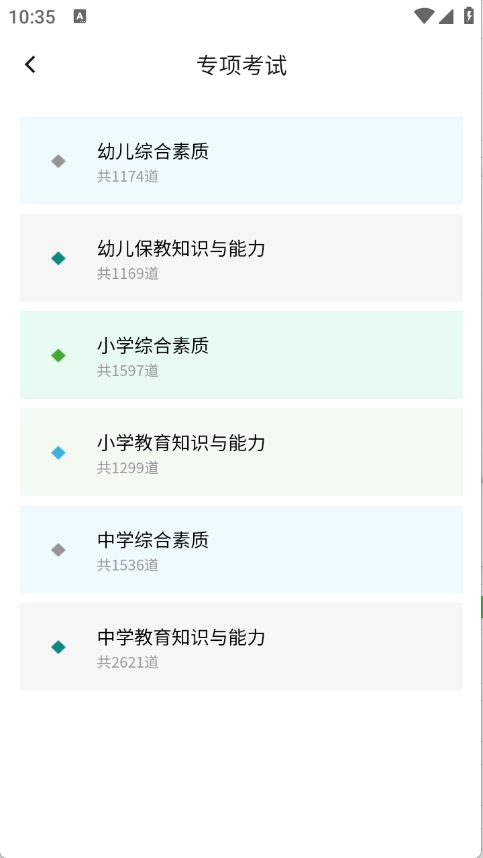Tap the 共2621道 question count
This screenshot has width=483, height=858.
coord(128,663)
